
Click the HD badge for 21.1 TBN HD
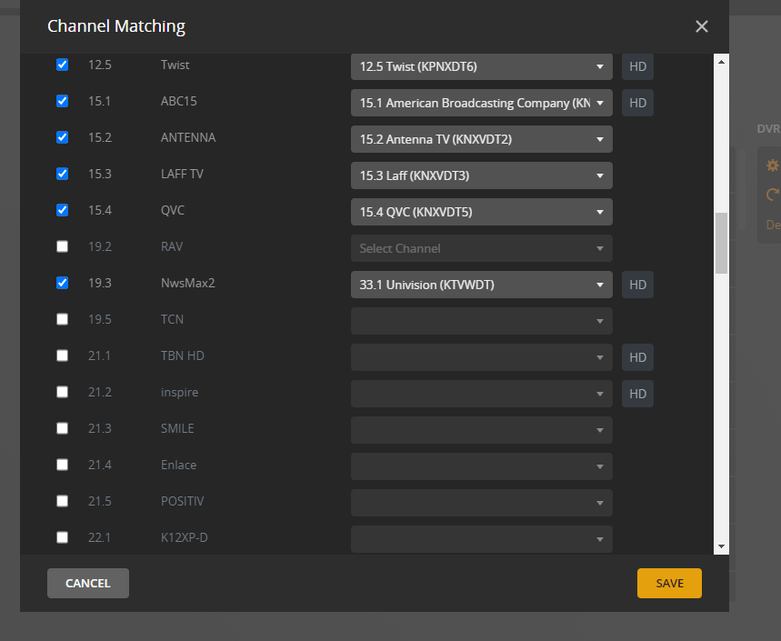coord(637,357)
